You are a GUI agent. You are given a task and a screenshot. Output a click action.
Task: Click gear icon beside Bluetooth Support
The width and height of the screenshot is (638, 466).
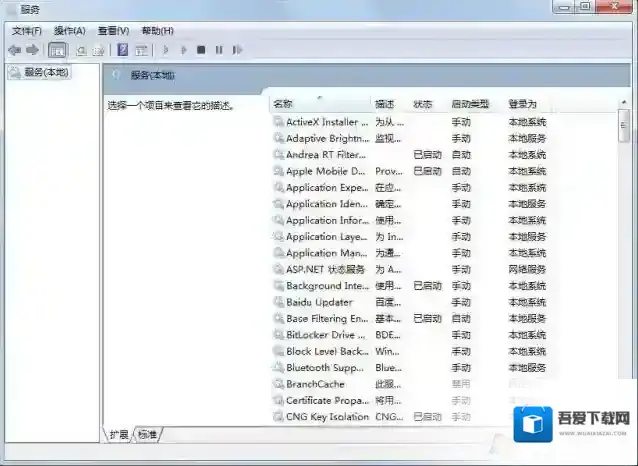tap(279, 368)
